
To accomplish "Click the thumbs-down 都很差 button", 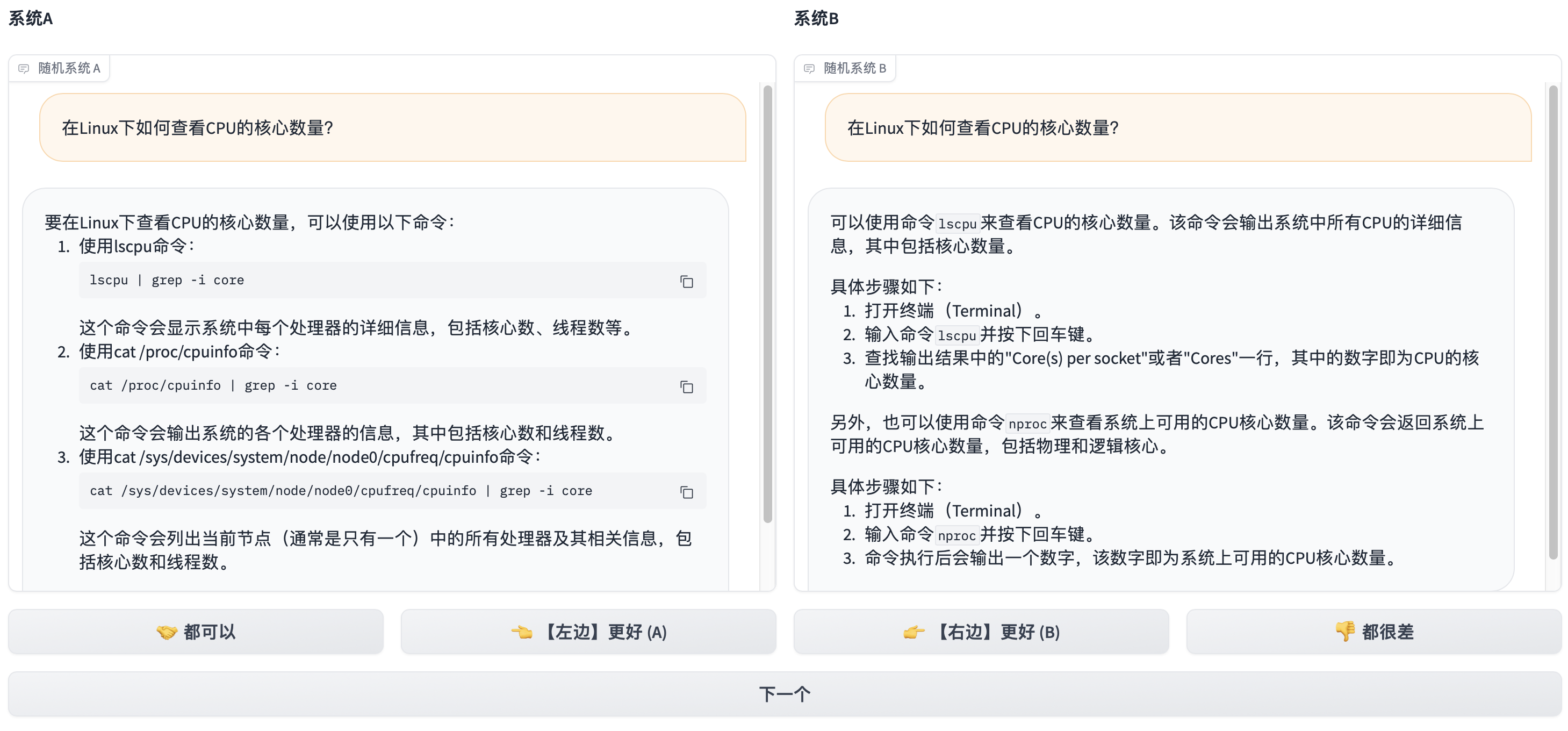I will tap(1373, 631).
